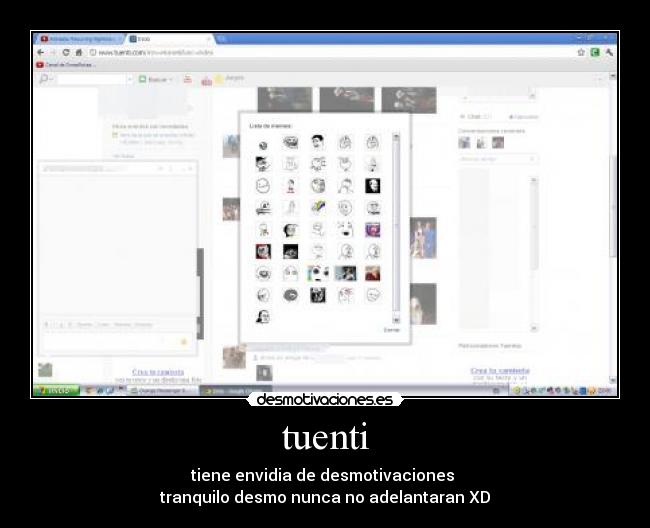
Task: Open the Chrome wrench menu
Action: pos(609,52)
